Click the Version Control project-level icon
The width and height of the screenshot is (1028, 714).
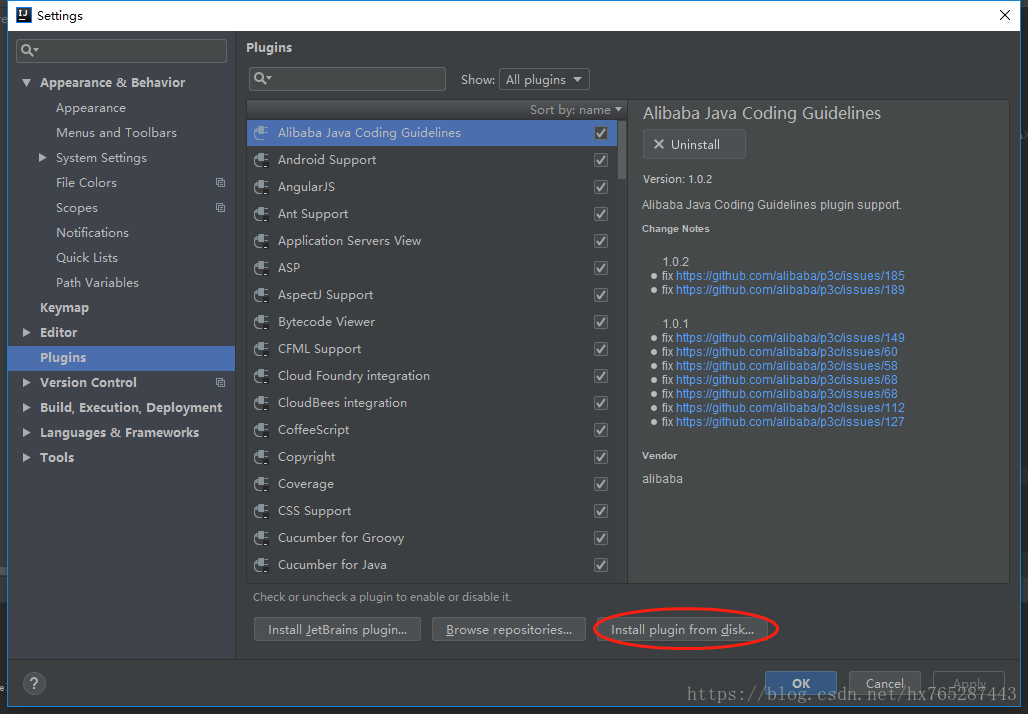(x=220, y=382)
